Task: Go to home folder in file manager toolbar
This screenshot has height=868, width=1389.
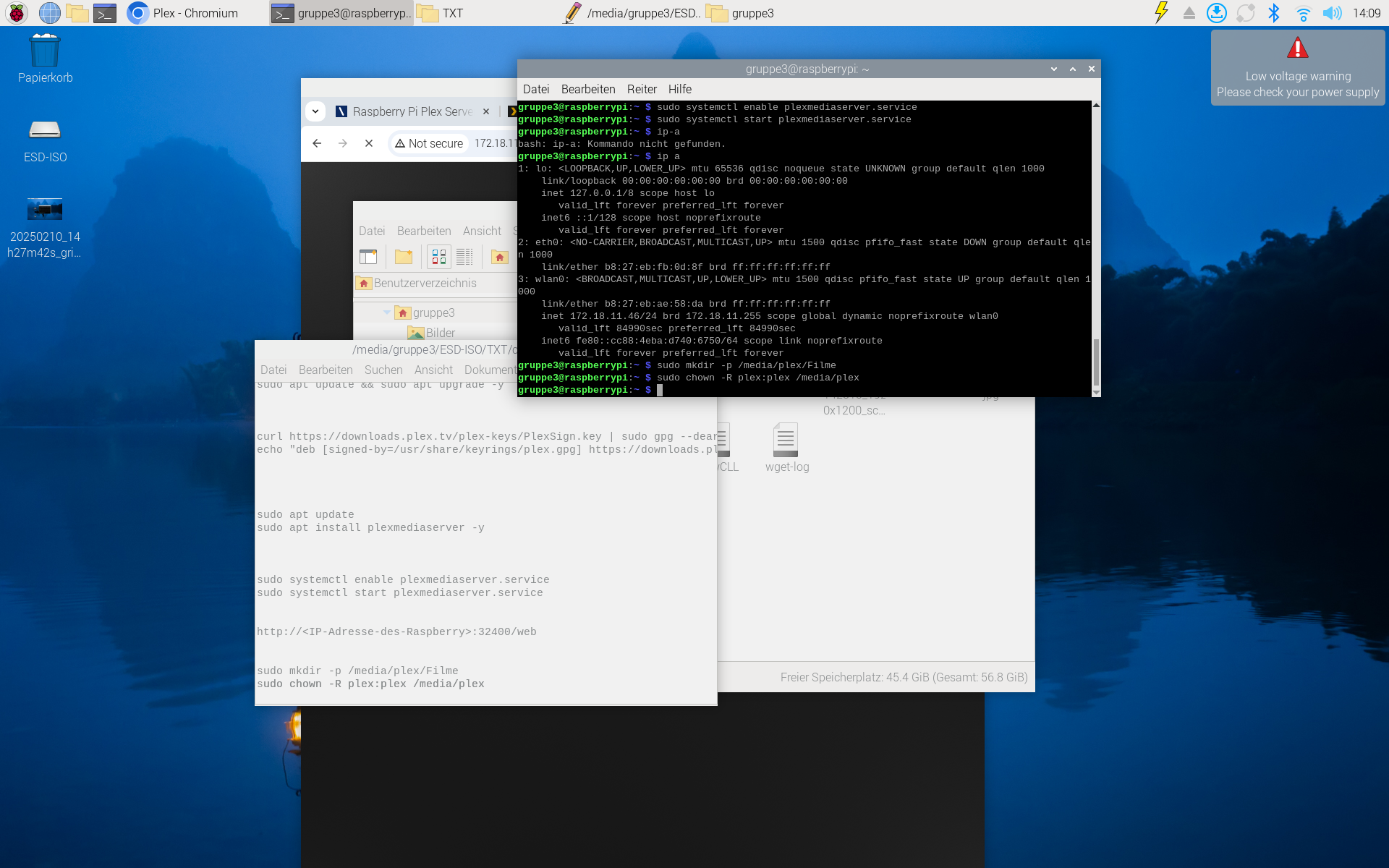Action: click(x=499, y=257)
